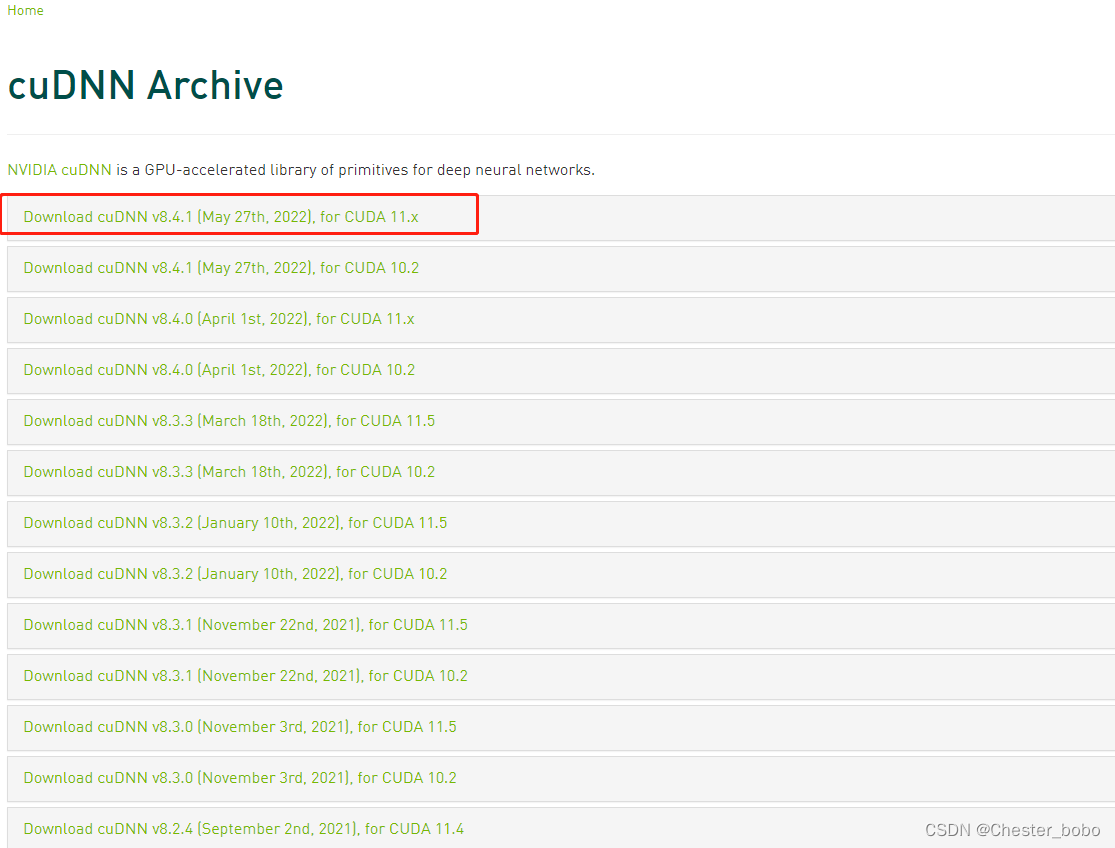
Task: Open the Home breadcrumb link
Action: [x=25, y=11]
